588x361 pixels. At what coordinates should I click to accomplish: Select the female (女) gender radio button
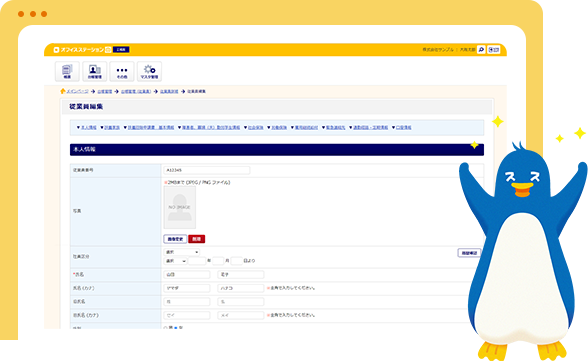point(176,328)
